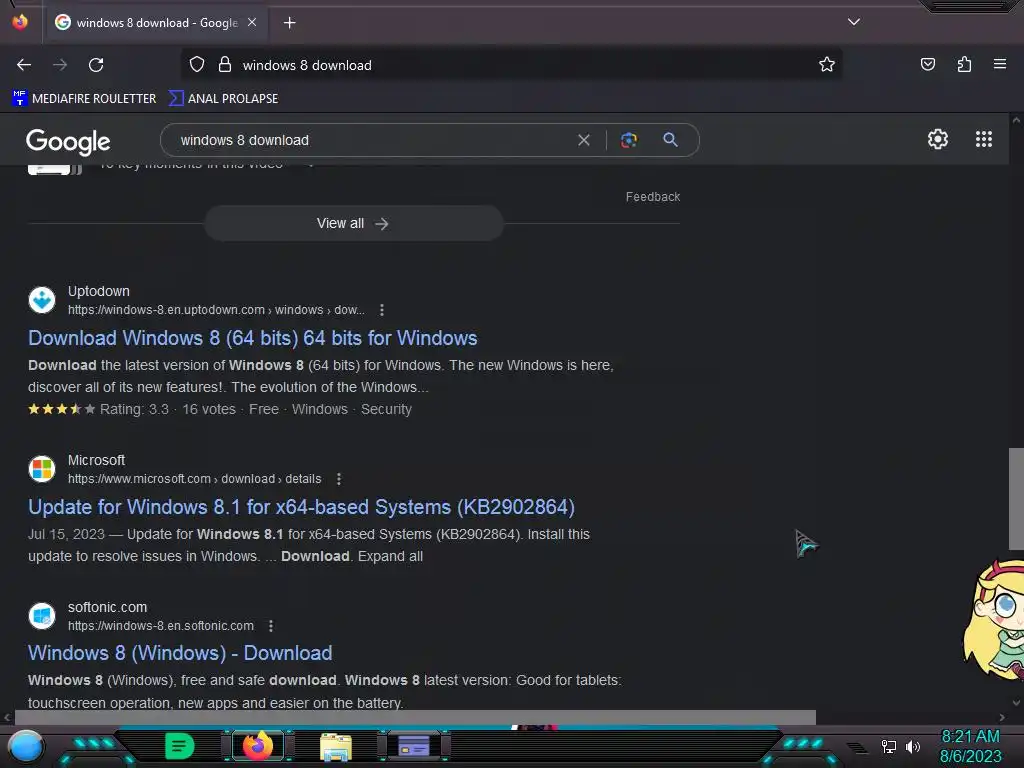Open the Microsoft result options menu
This screenshot has height=768, width=1024.
(339, 479)
